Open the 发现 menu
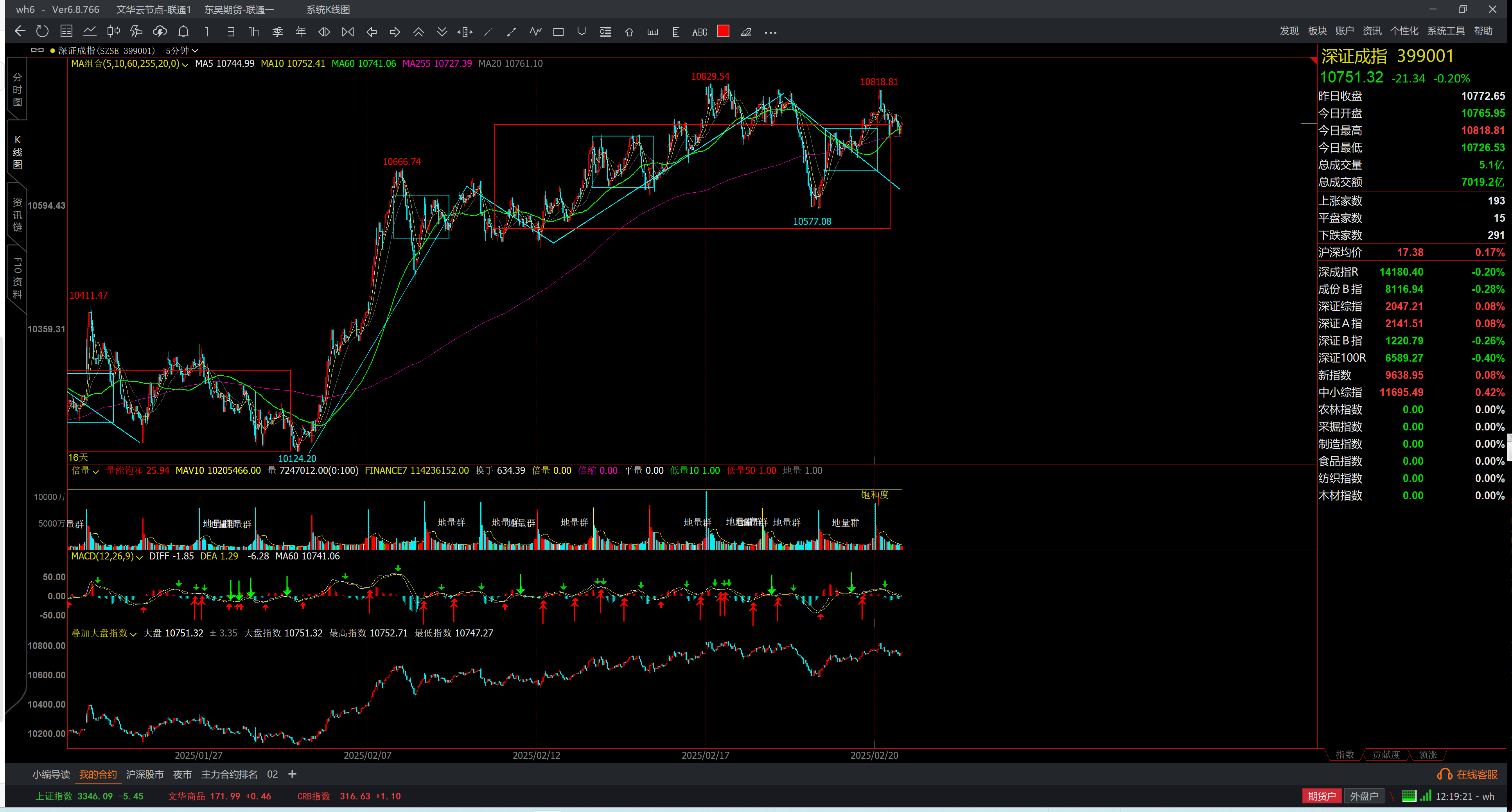This screenshot has width=1512, height=812. click(1289, 30)
